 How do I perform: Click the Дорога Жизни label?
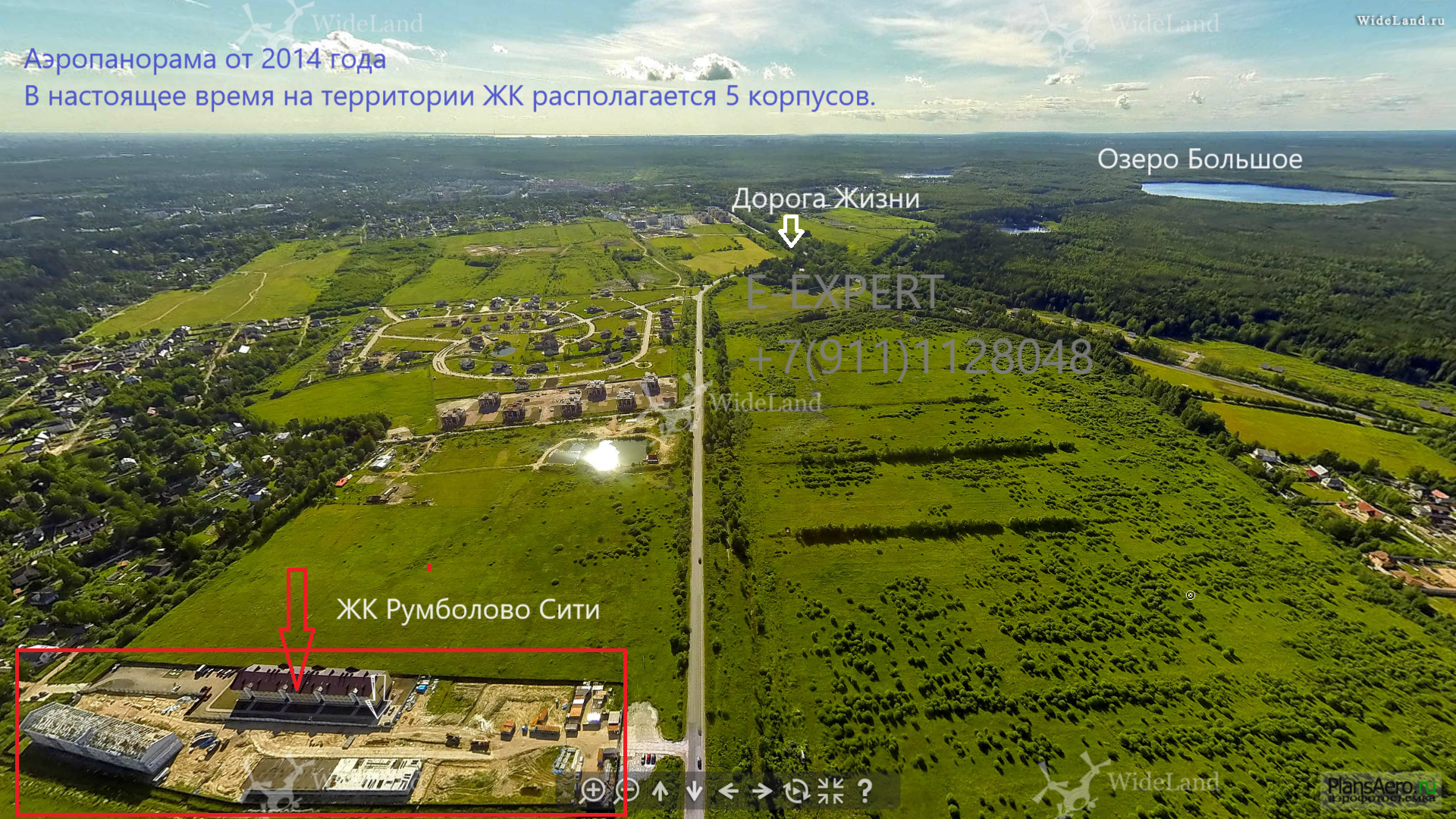click(826, 199)
